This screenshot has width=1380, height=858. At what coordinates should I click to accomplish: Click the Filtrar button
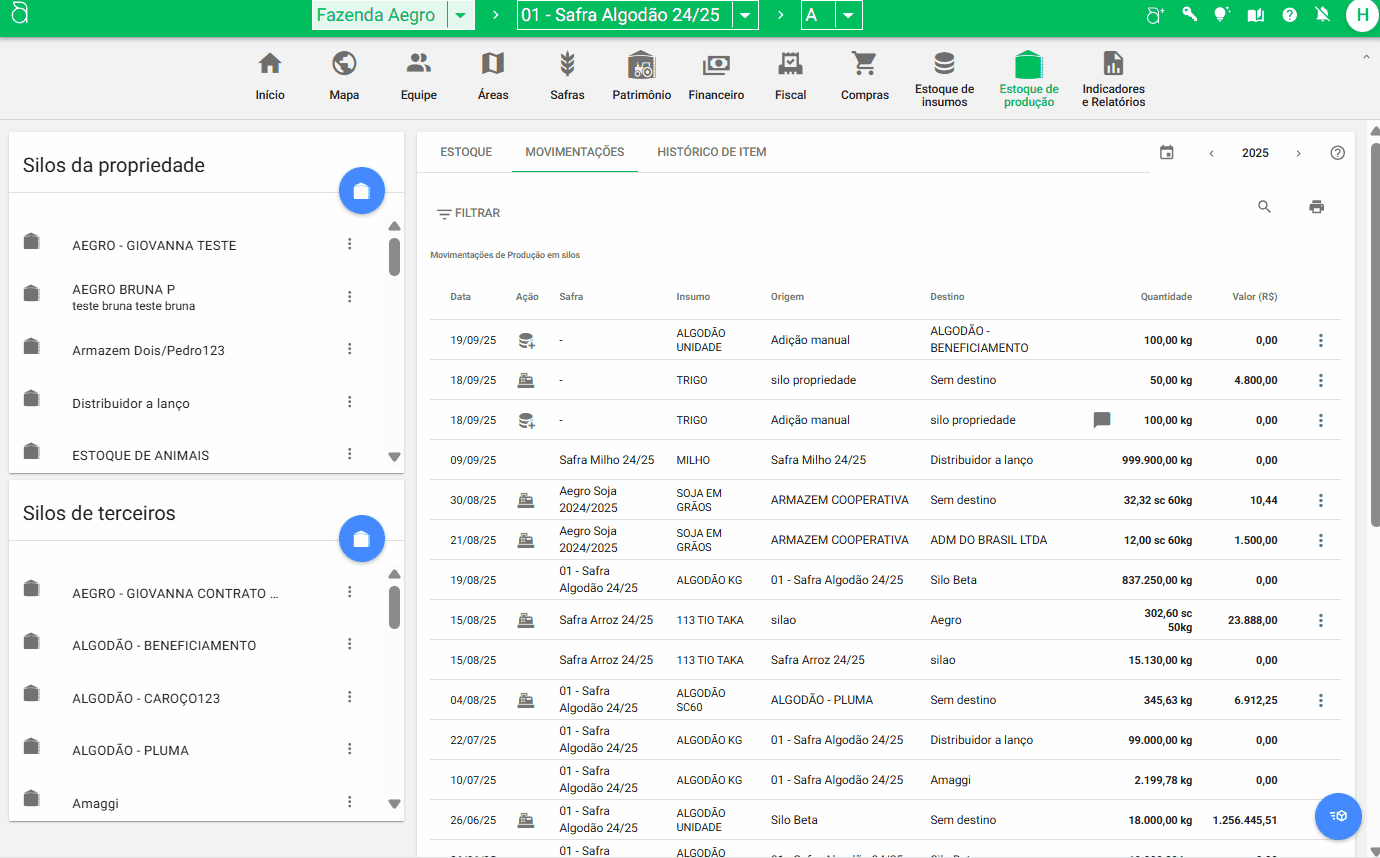(468, 213)
